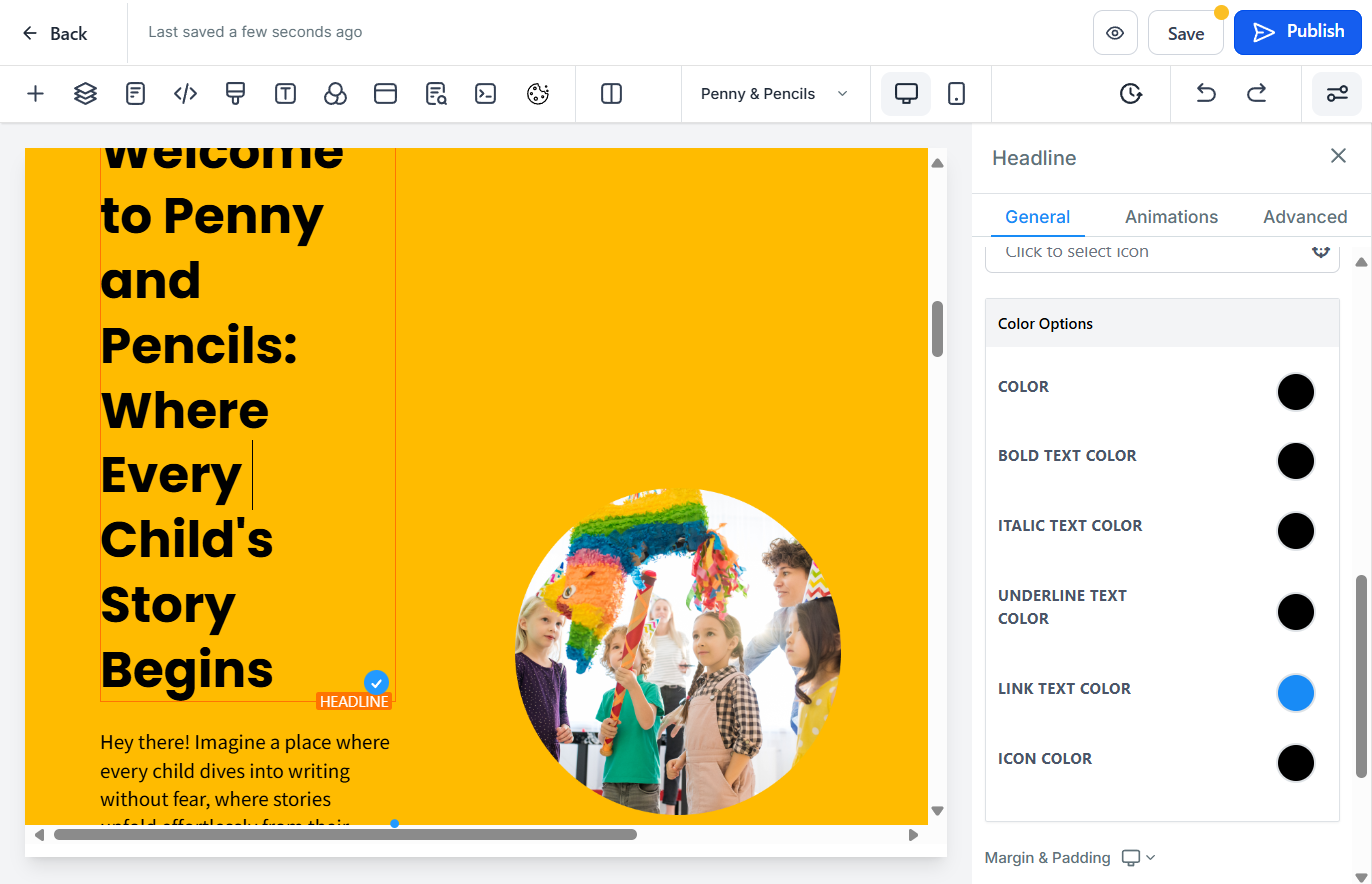Redo the last undone change
This screenshot has width=1372, height=884.
pos(1256,94)
